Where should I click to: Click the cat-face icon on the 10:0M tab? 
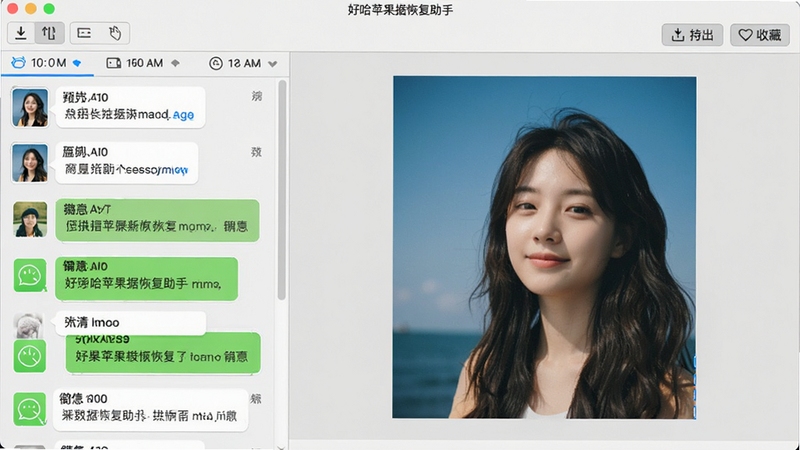click(x=18, y=63)
